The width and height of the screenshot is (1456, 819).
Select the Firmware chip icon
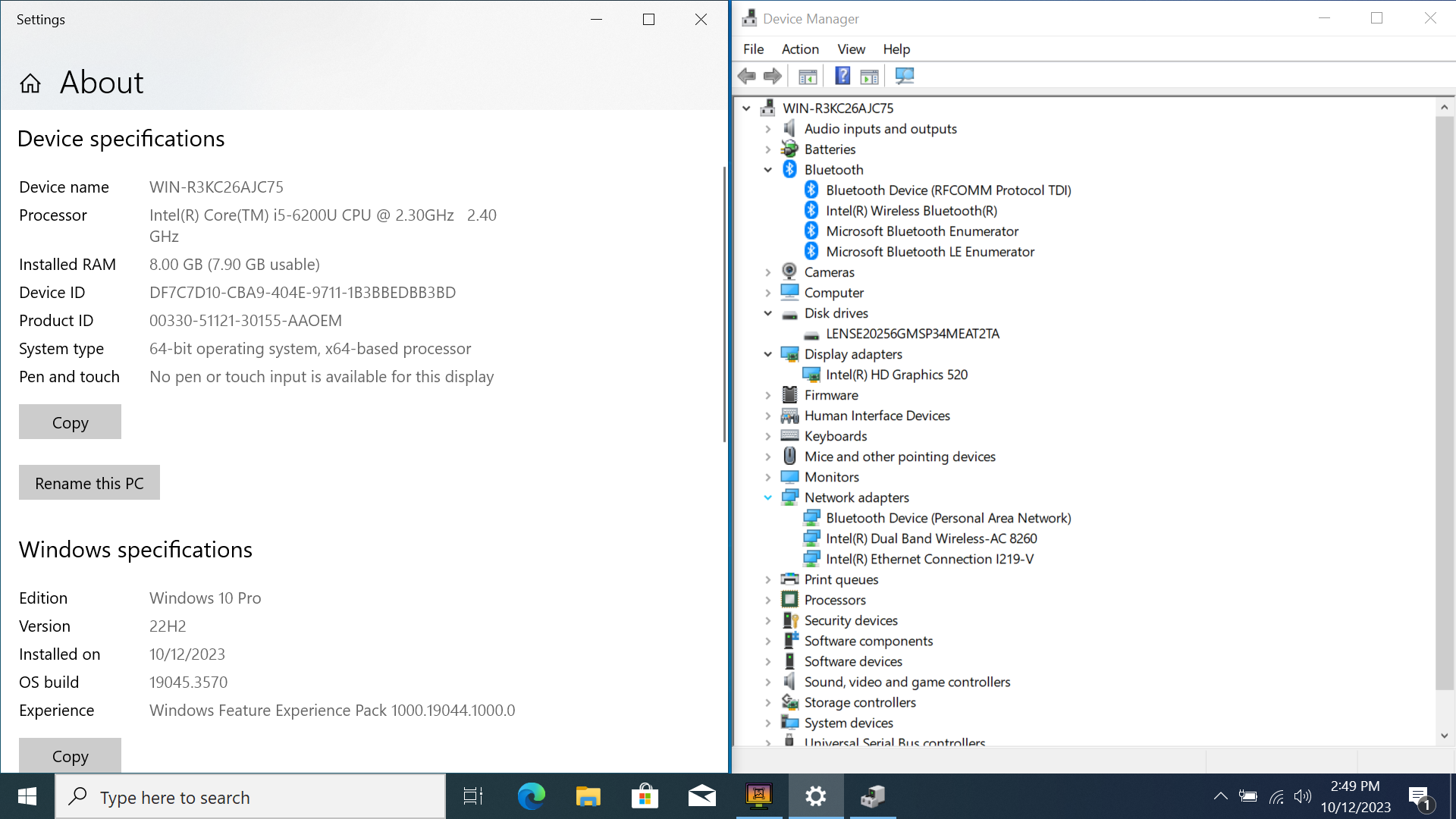789,394
